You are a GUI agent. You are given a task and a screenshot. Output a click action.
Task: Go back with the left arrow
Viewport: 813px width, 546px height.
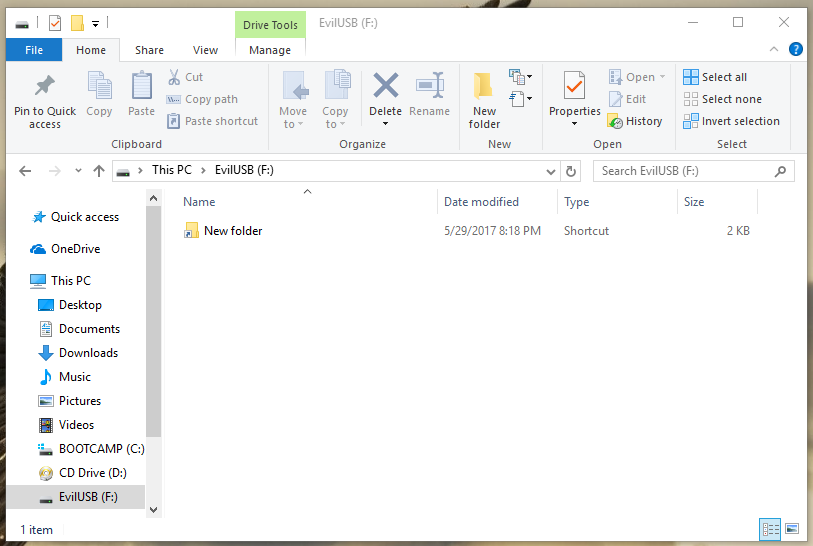pyautogui.click(x=25, y=171)
